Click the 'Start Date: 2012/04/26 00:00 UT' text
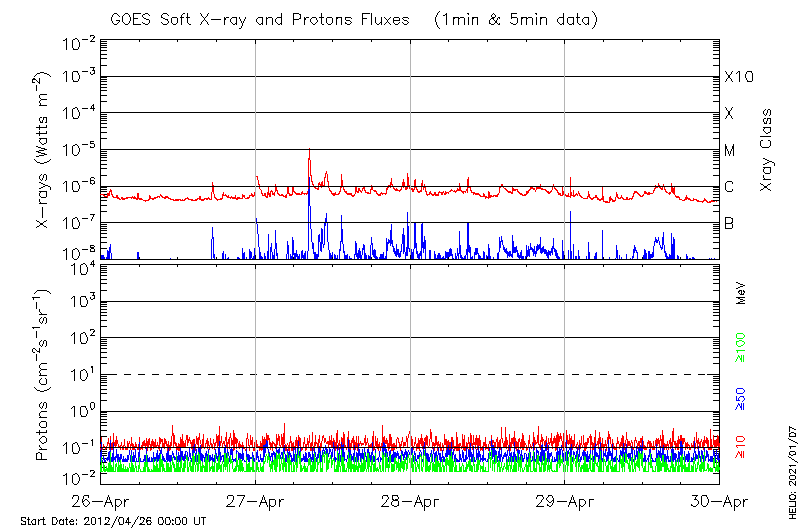 (113, 521)
